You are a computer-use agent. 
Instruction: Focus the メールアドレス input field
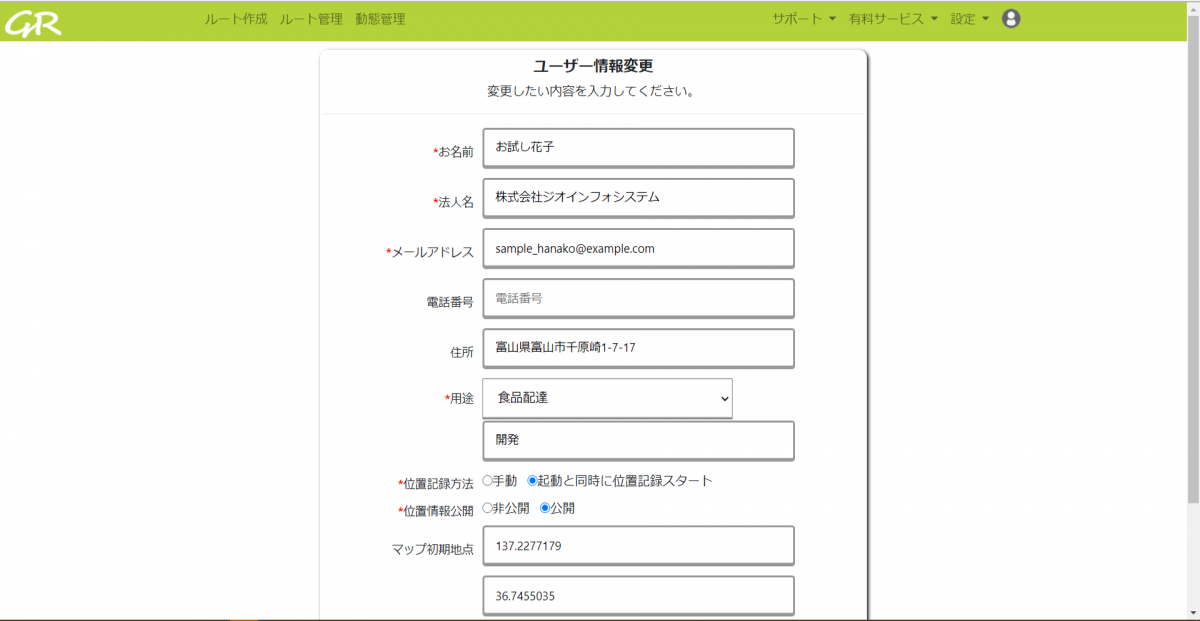pos(638,249)
